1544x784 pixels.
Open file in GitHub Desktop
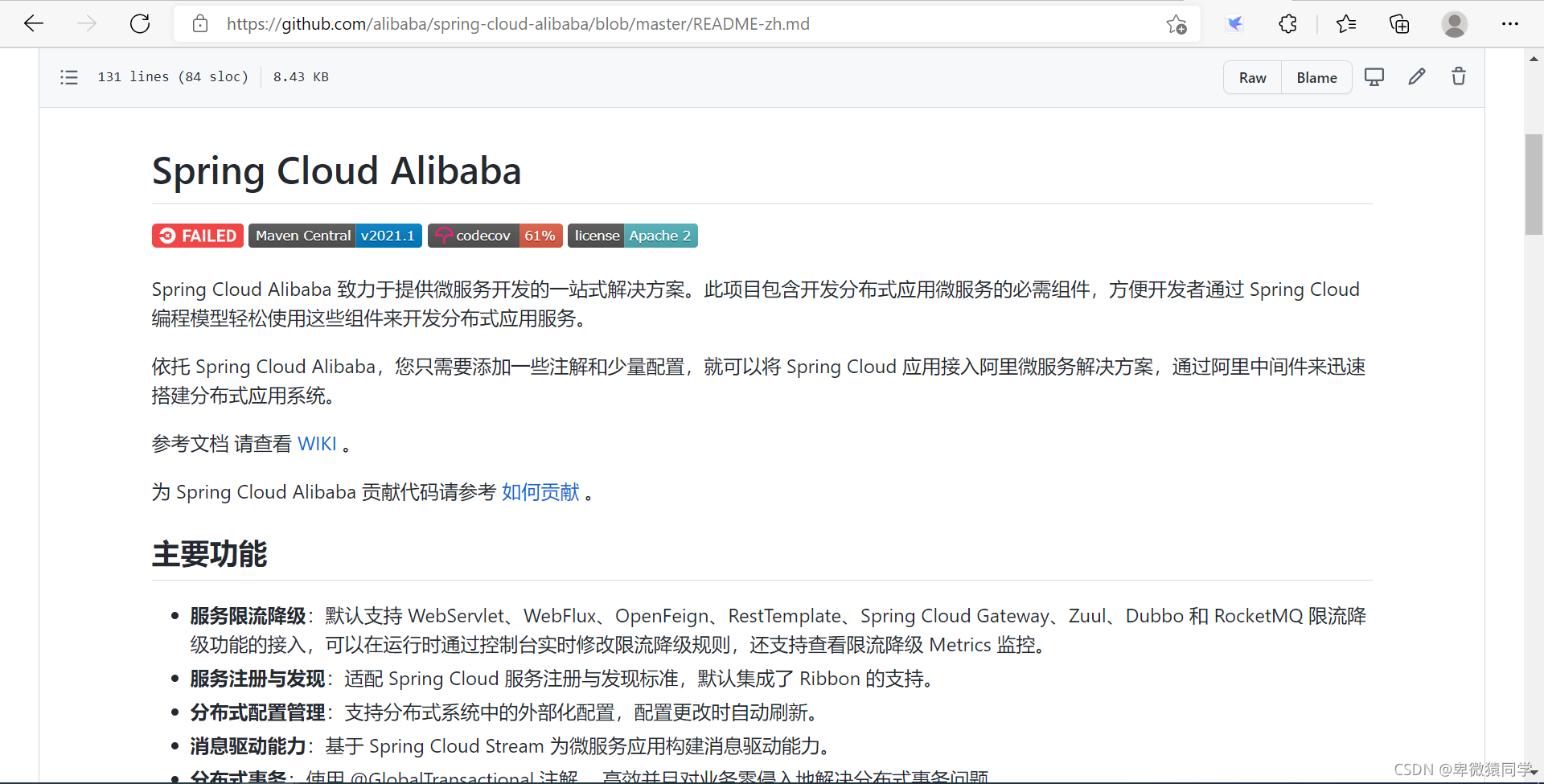click(1374, 77)
